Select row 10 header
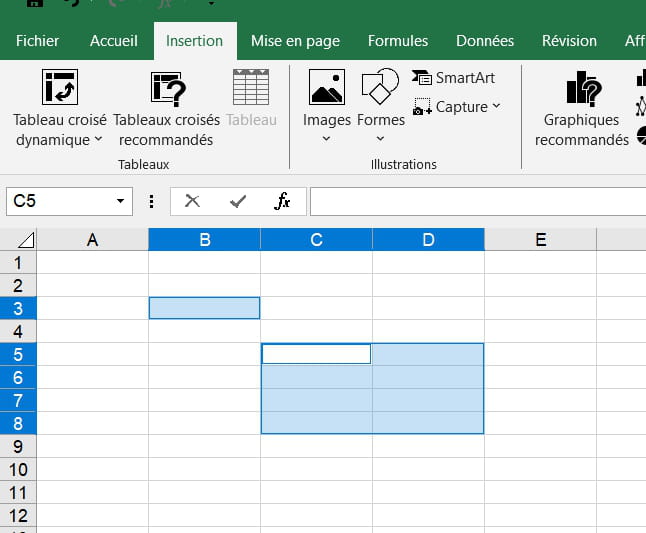The height and width of the screenshot is (533, 646). [18, 469]
